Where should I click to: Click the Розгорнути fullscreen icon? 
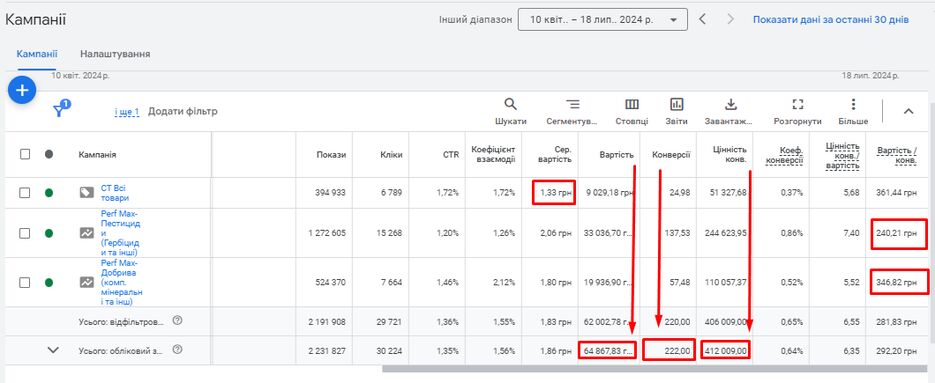(x=797, y=105)
